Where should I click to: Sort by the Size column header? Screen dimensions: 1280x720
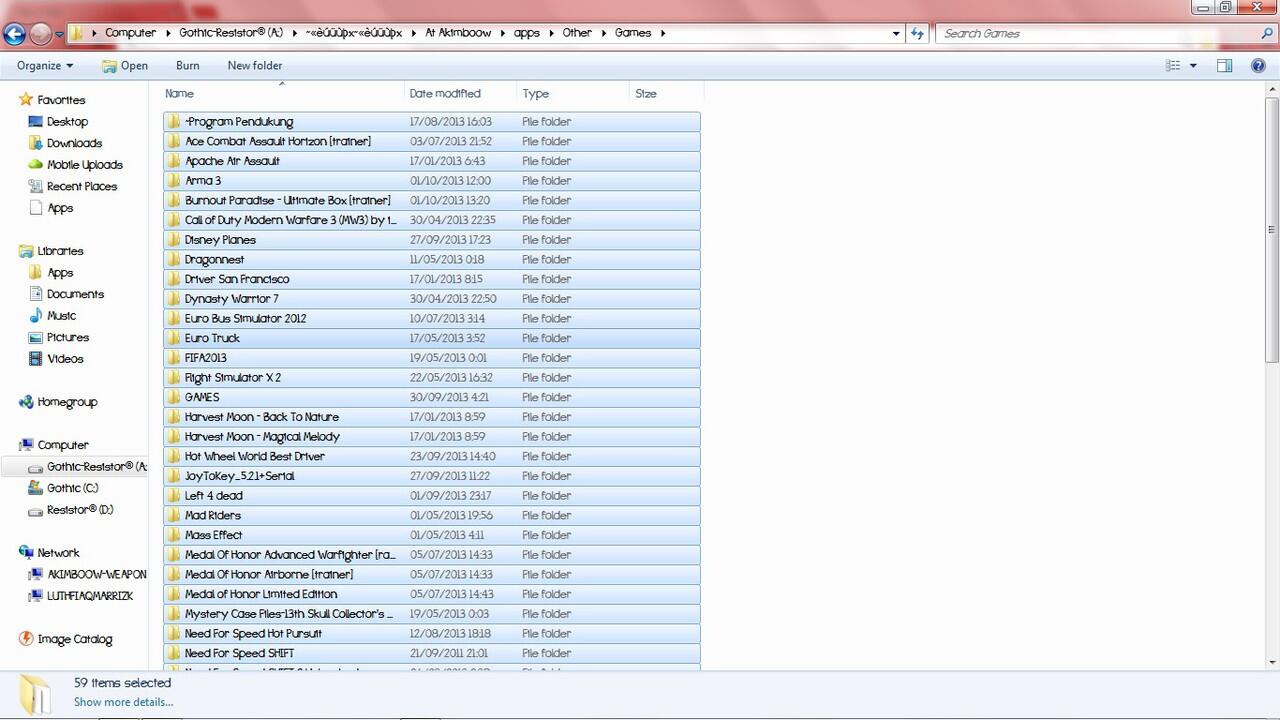pyautogui.click(x=667, y=94)
